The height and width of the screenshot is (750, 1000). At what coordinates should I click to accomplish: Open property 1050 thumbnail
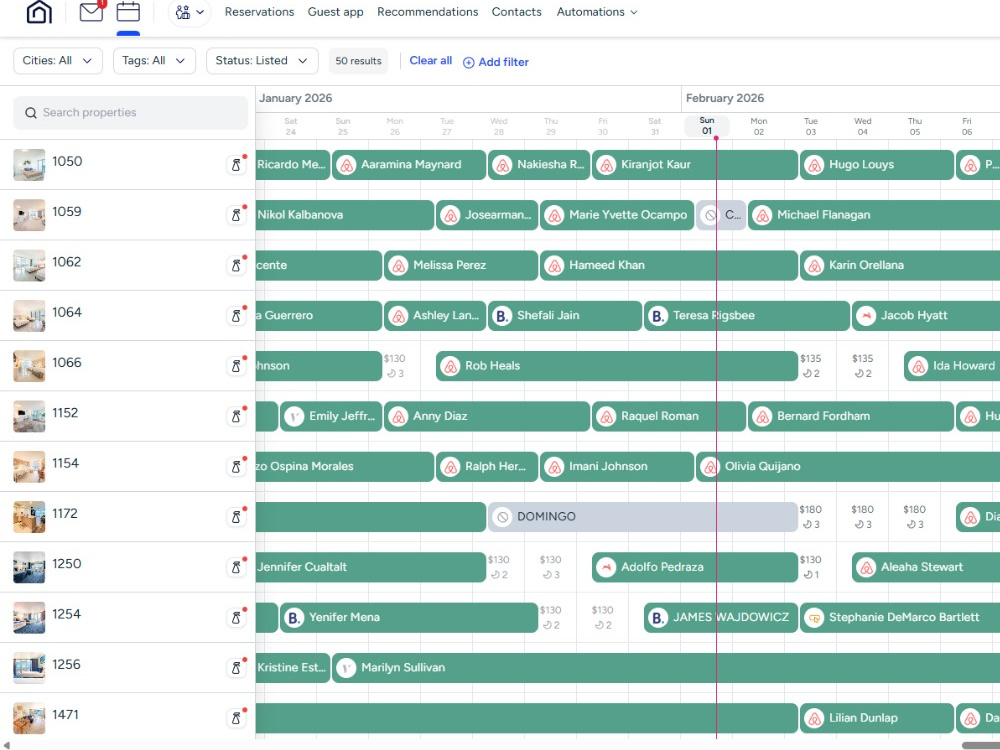click(x=29, y=165)
